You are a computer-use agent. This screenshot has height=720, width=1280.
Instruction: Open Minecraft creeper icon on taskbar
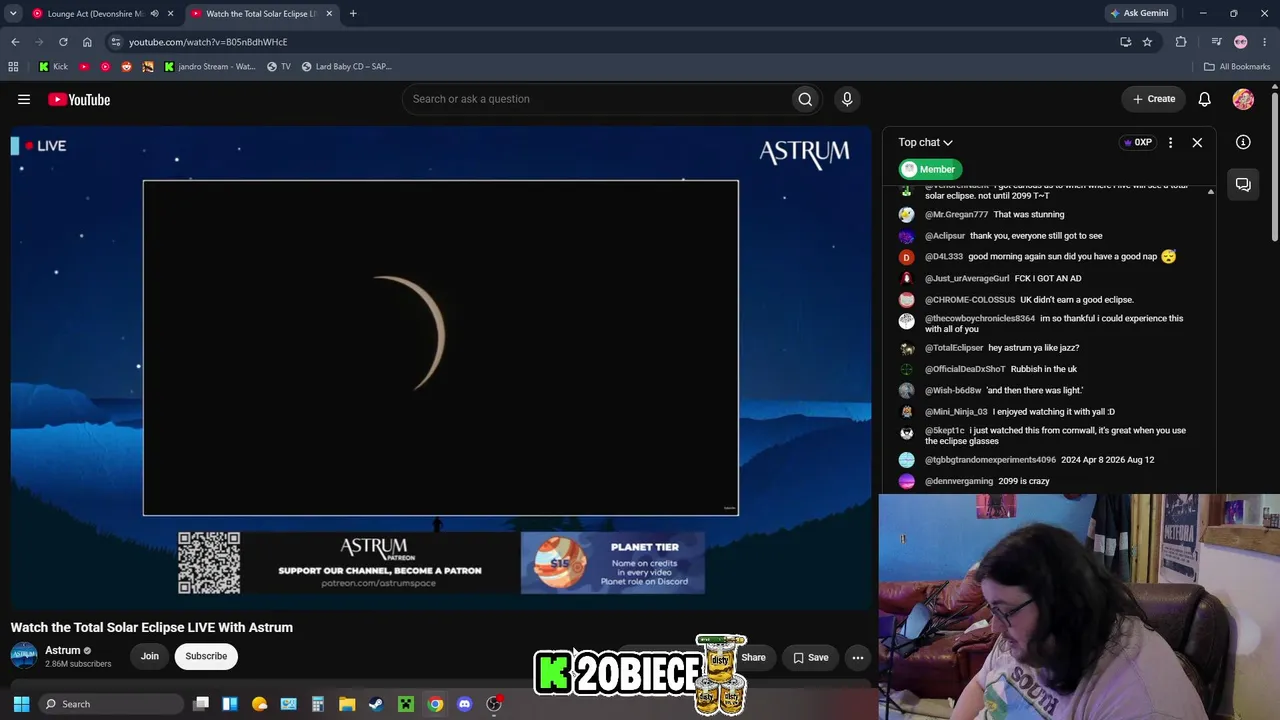pos(406,704)
